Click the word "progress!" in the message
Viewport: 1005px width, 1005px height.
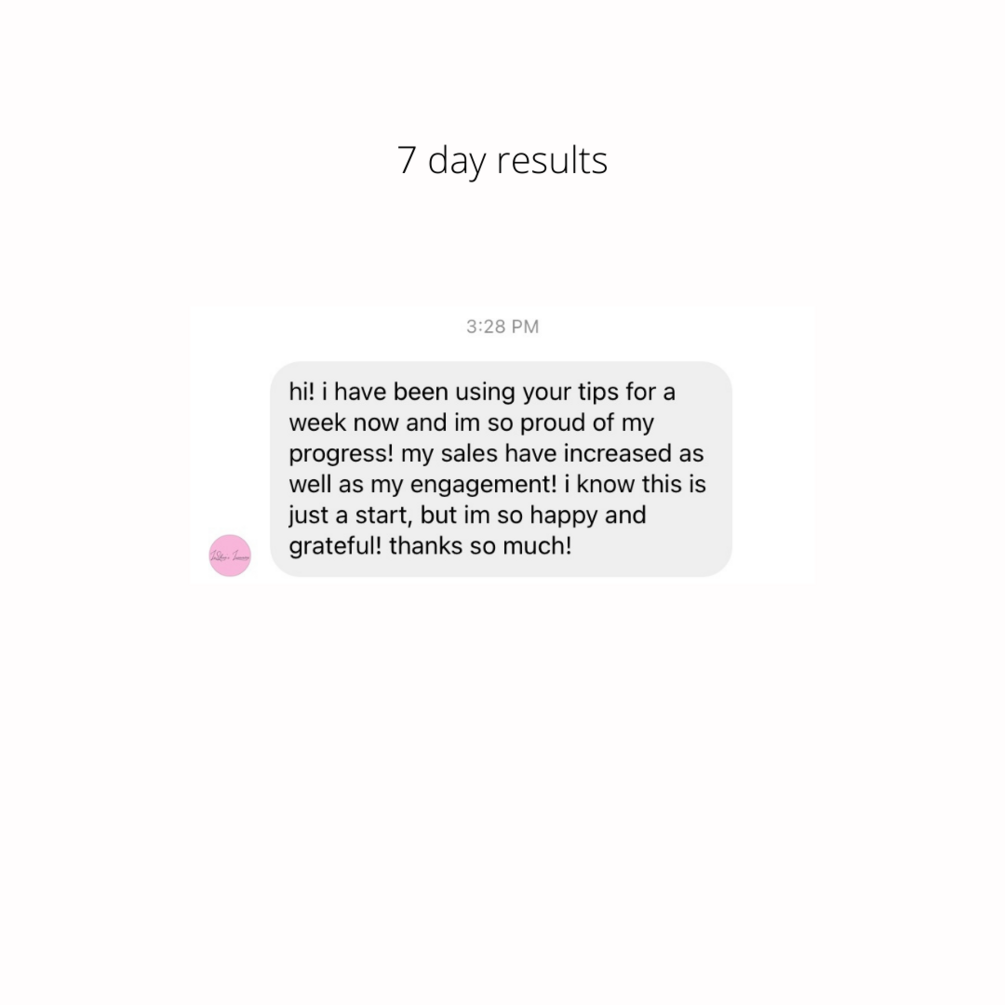[341, 454]
